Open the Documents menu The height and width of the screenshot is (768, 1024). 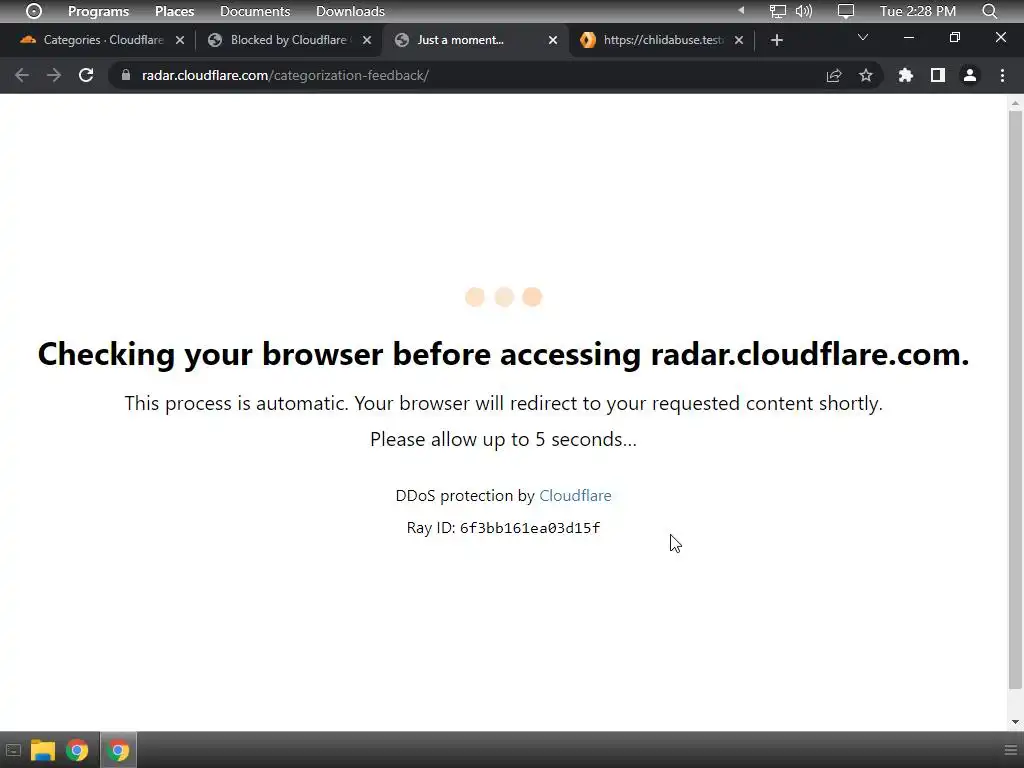pyautogui.click(x=255, y=11)
